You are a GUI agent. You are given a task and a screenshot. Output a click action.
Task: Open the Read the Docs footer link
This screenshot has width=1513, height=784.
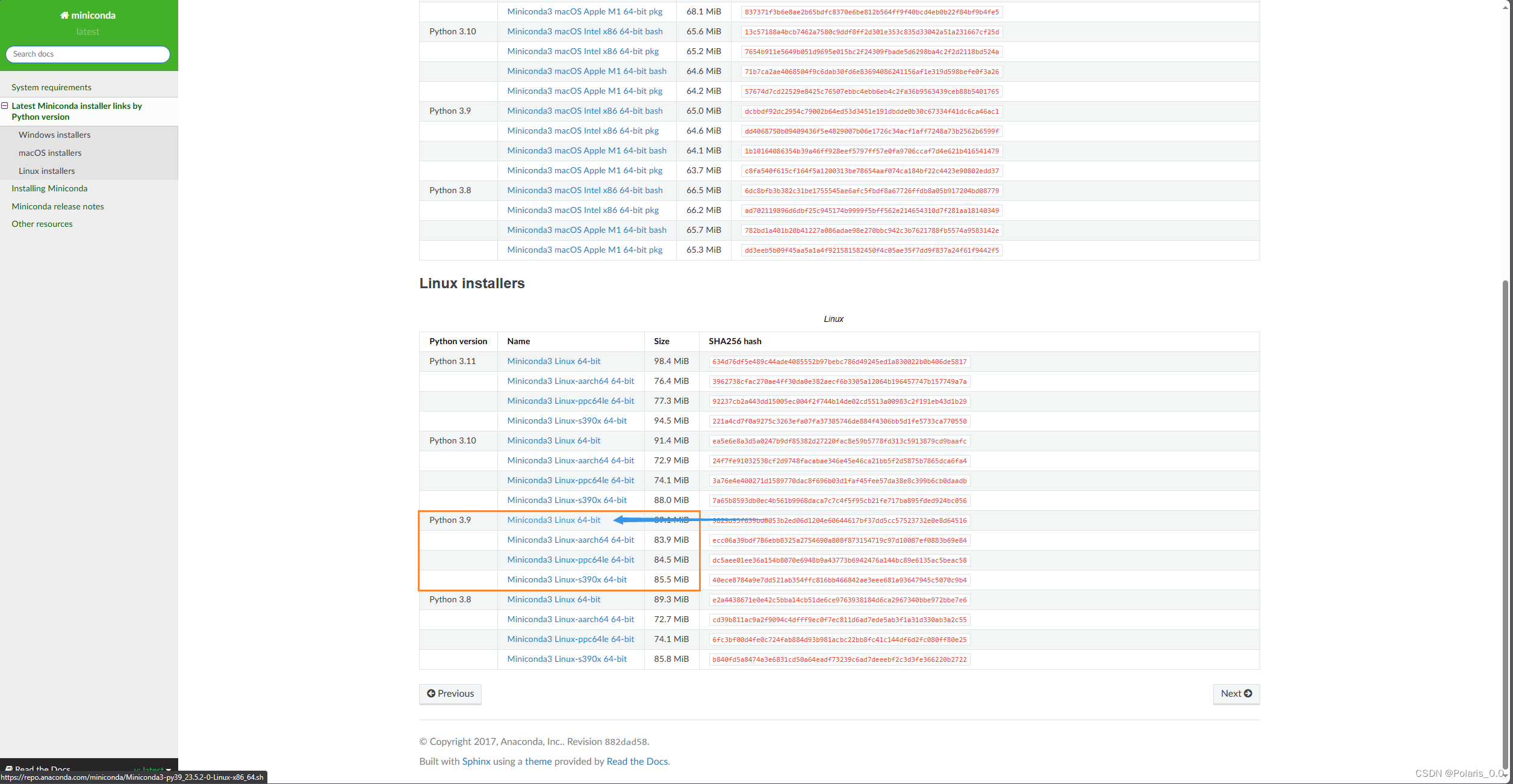click(637, 761)
